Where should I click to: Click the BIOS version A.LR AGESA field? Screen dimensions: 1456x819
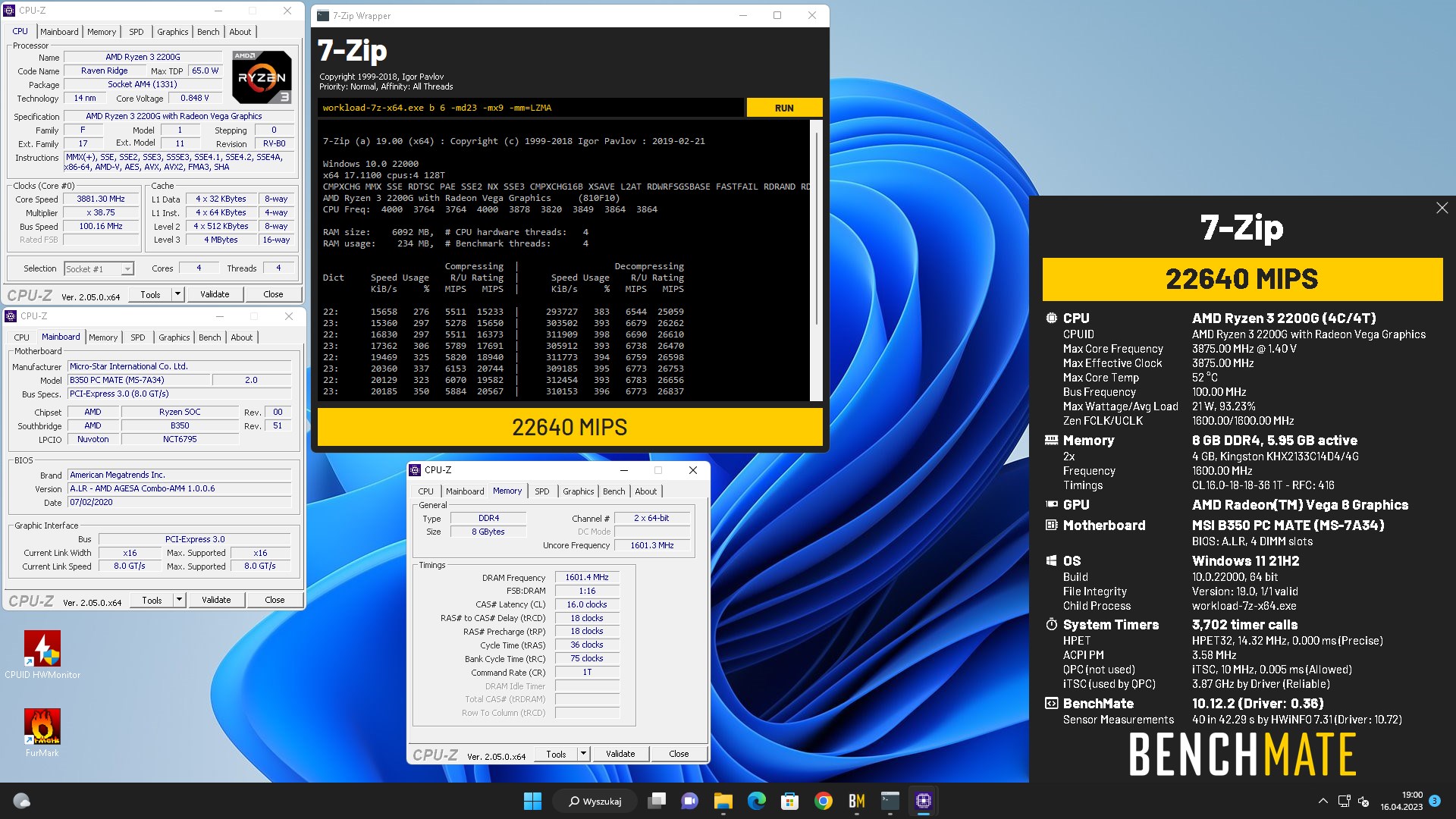(179, 488)
